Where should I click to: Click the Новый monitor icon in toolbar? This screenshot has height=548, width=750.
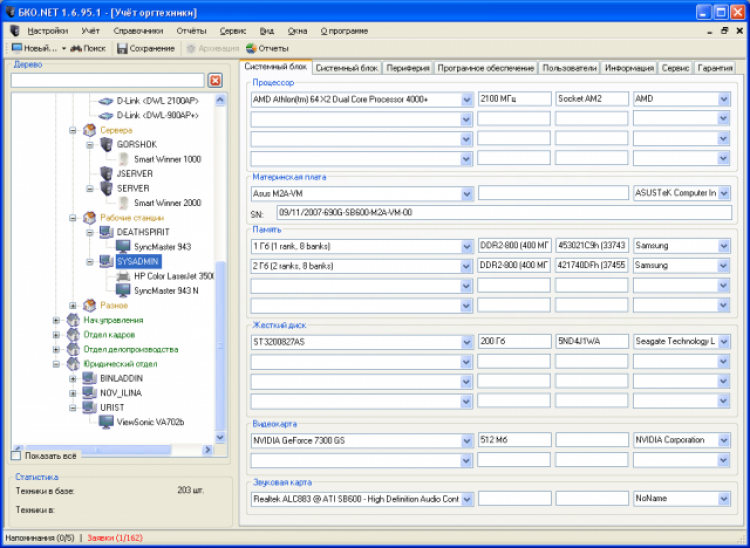[x=17, y=48]
